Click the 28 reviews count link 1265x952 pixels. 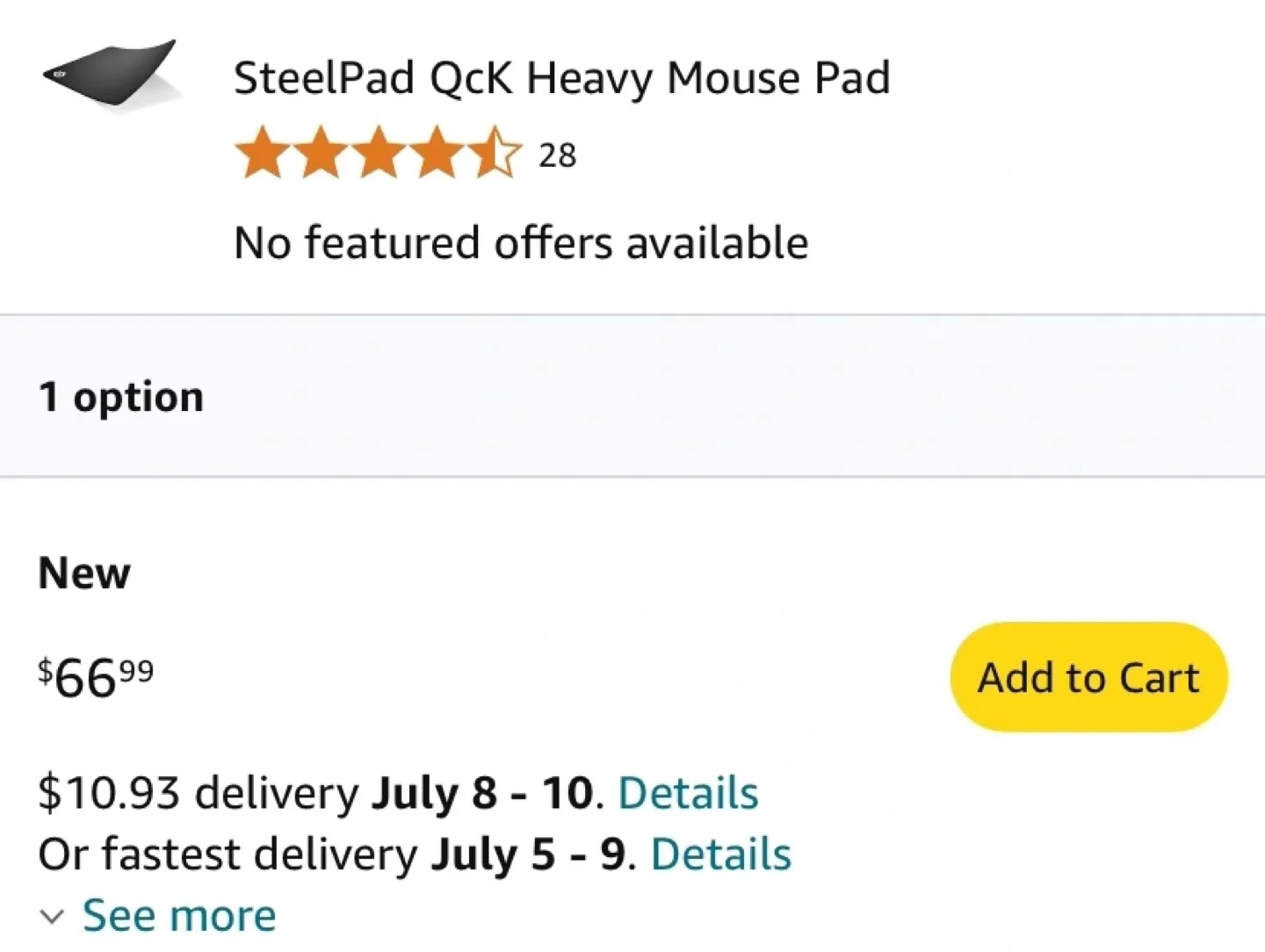coord(559,155)
